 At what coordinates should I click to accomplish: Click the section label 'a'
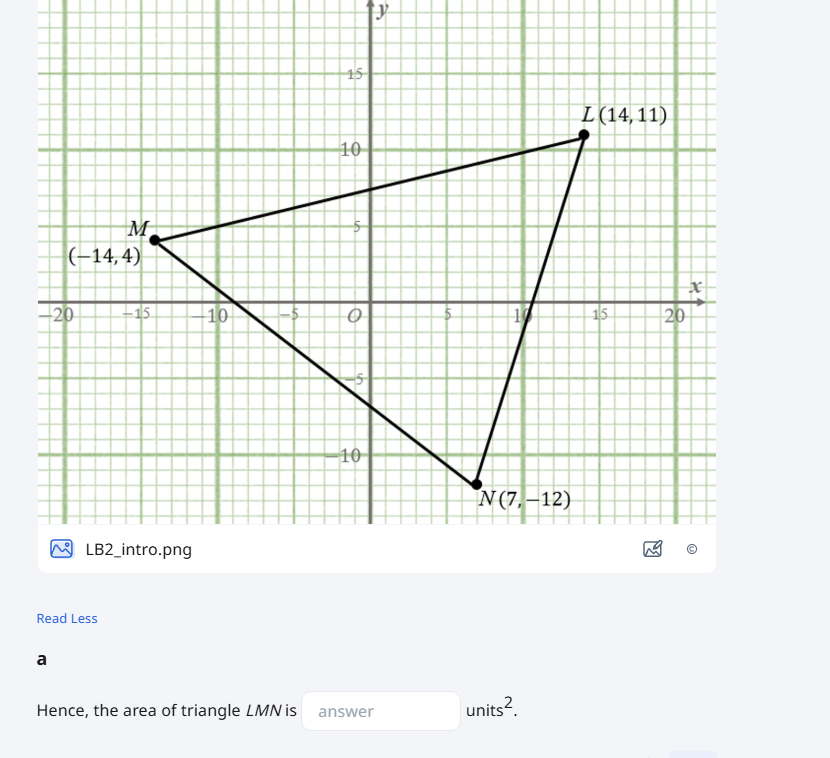41,659
